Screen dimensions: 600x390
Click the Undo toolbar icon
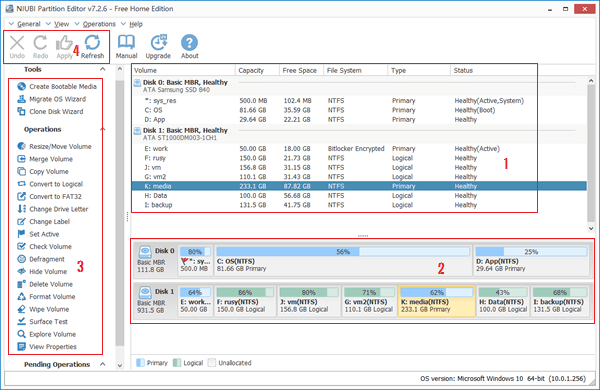click(x=17, y=47)
